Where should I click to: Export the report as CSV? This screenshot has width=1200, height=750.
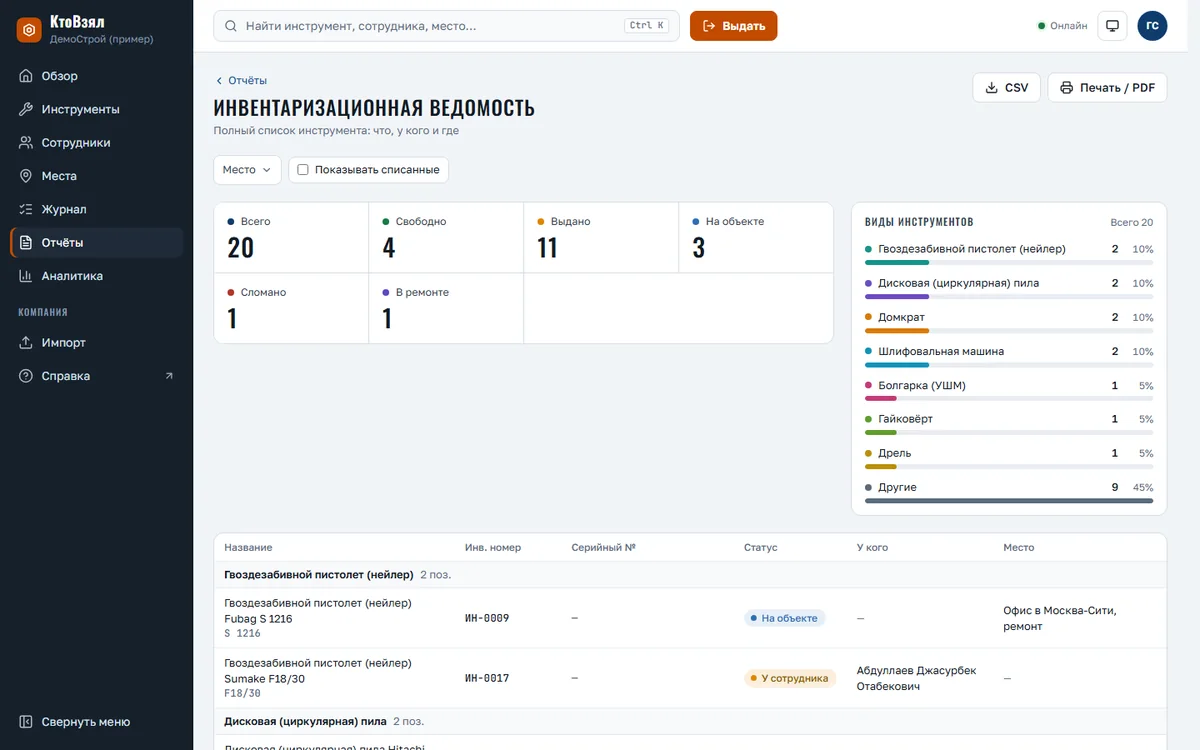point(1007,88)
